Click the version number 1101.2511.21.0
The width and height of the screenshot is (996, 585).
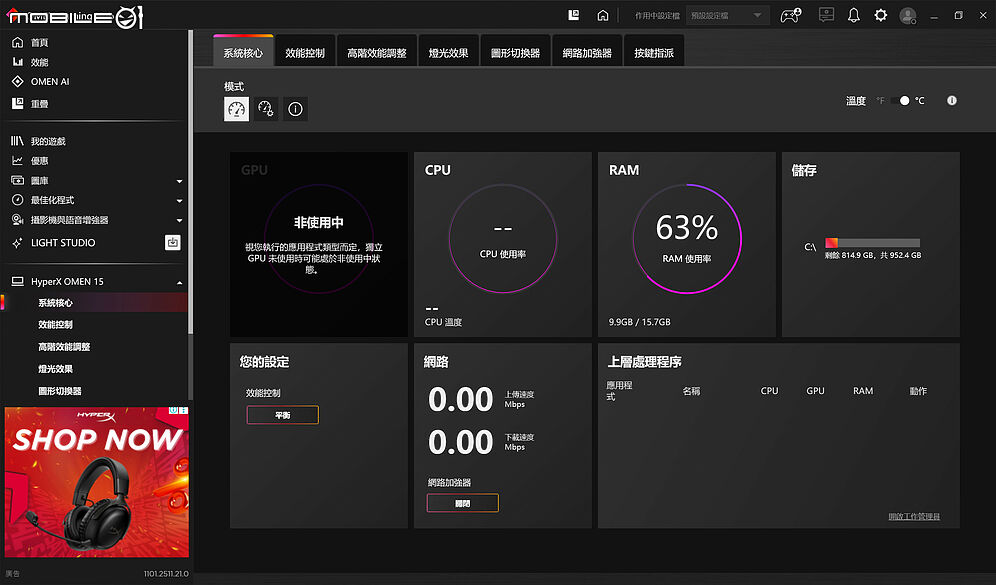click(166, 574)
